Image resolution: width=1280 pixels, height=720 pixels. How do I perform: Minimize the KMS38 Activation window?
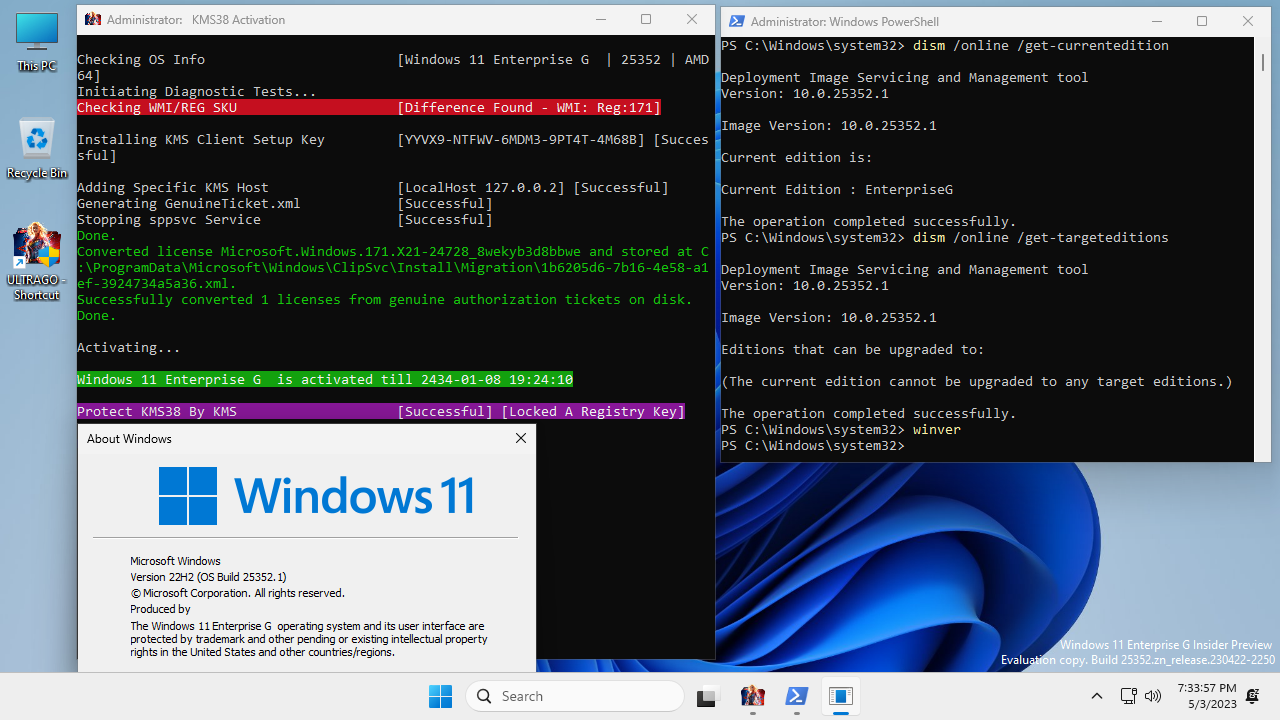600,19
